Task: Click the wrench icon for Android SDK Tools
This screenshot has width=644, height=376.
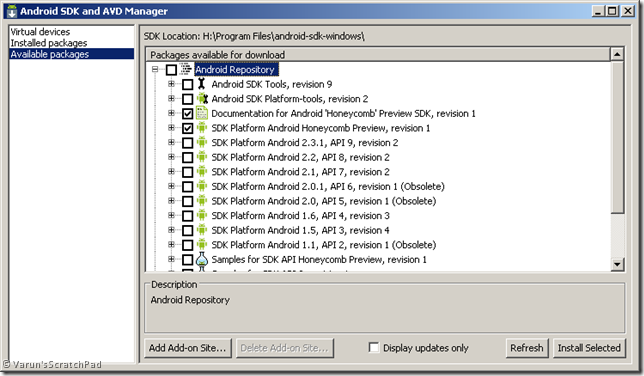Action: [201, 84]
